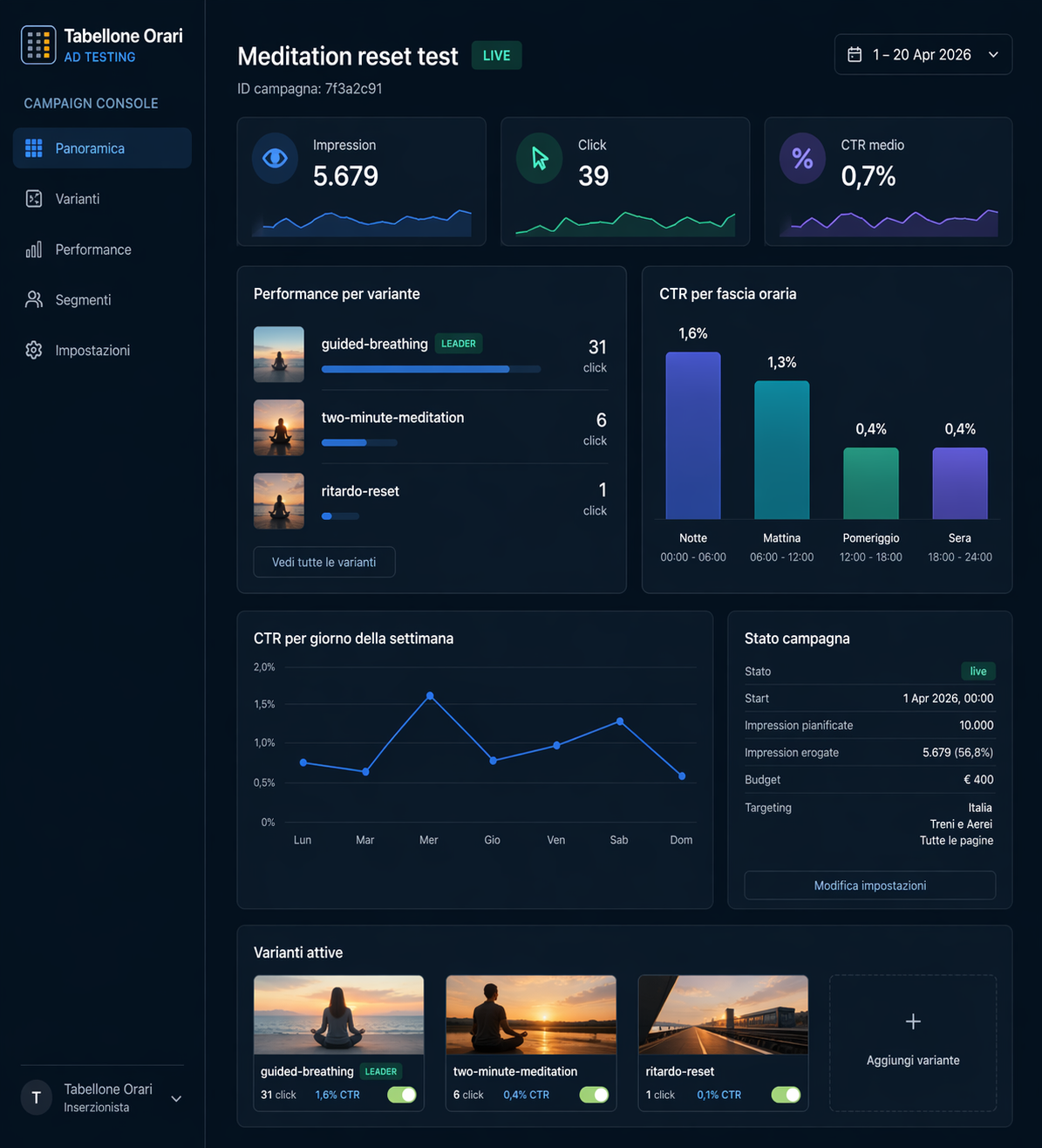Click the CTR medio percent icon
Viewport: 1042px width, 1148px height.
tap(802, 158)
